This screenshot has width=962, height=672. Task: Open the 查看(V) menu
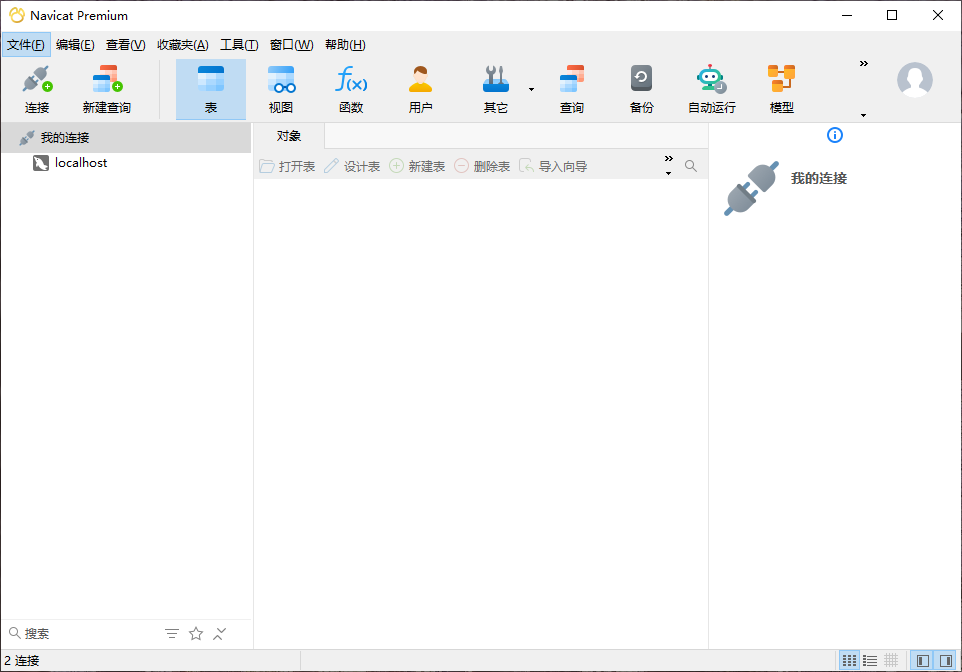point(125,45)
